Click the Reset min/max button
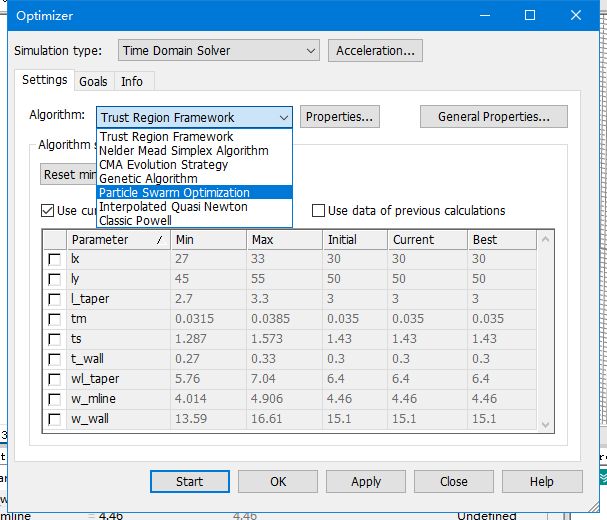 69,174
